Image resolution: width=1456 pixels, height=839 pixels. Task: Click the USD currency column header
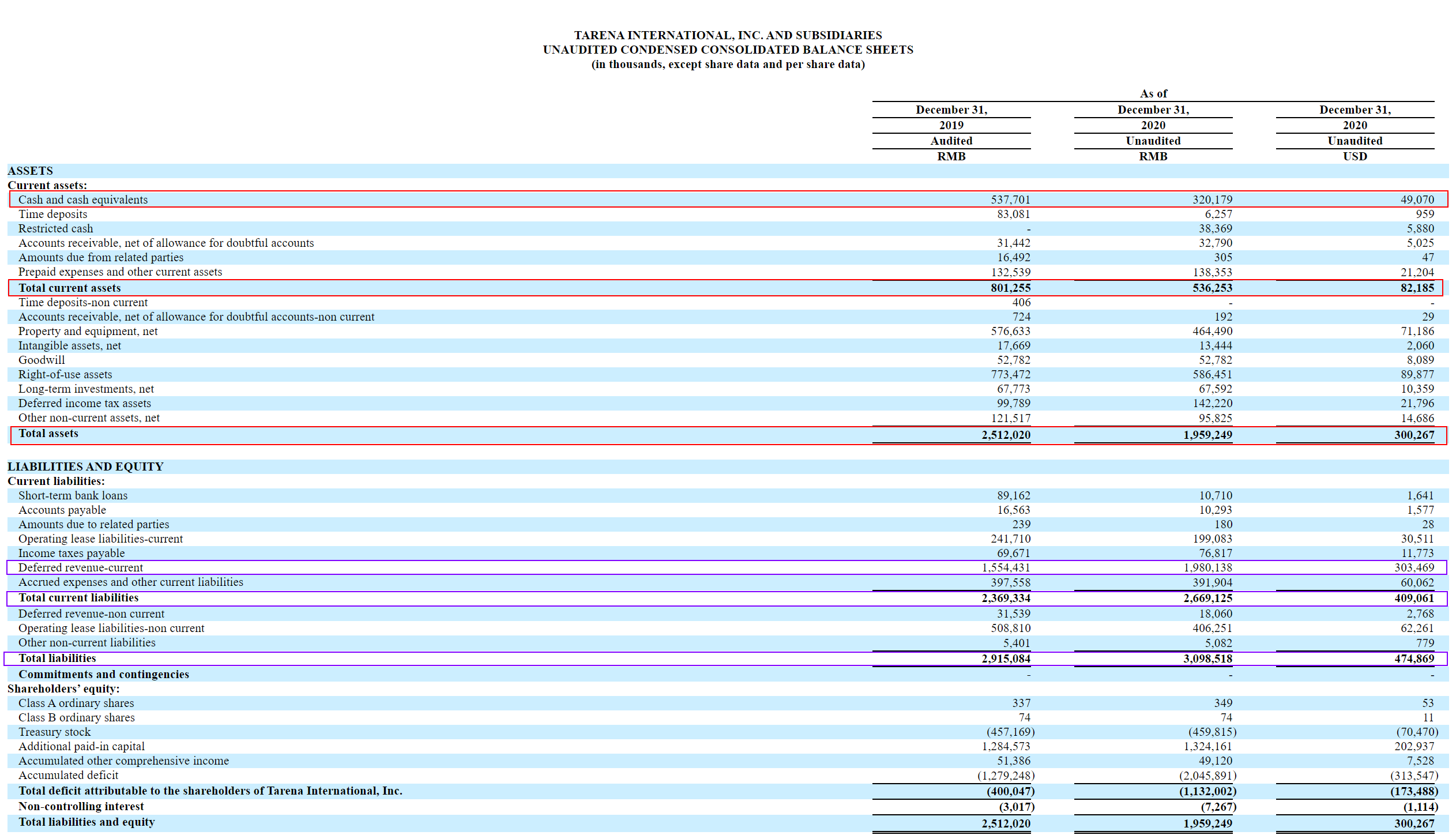tap(1355, 156)
